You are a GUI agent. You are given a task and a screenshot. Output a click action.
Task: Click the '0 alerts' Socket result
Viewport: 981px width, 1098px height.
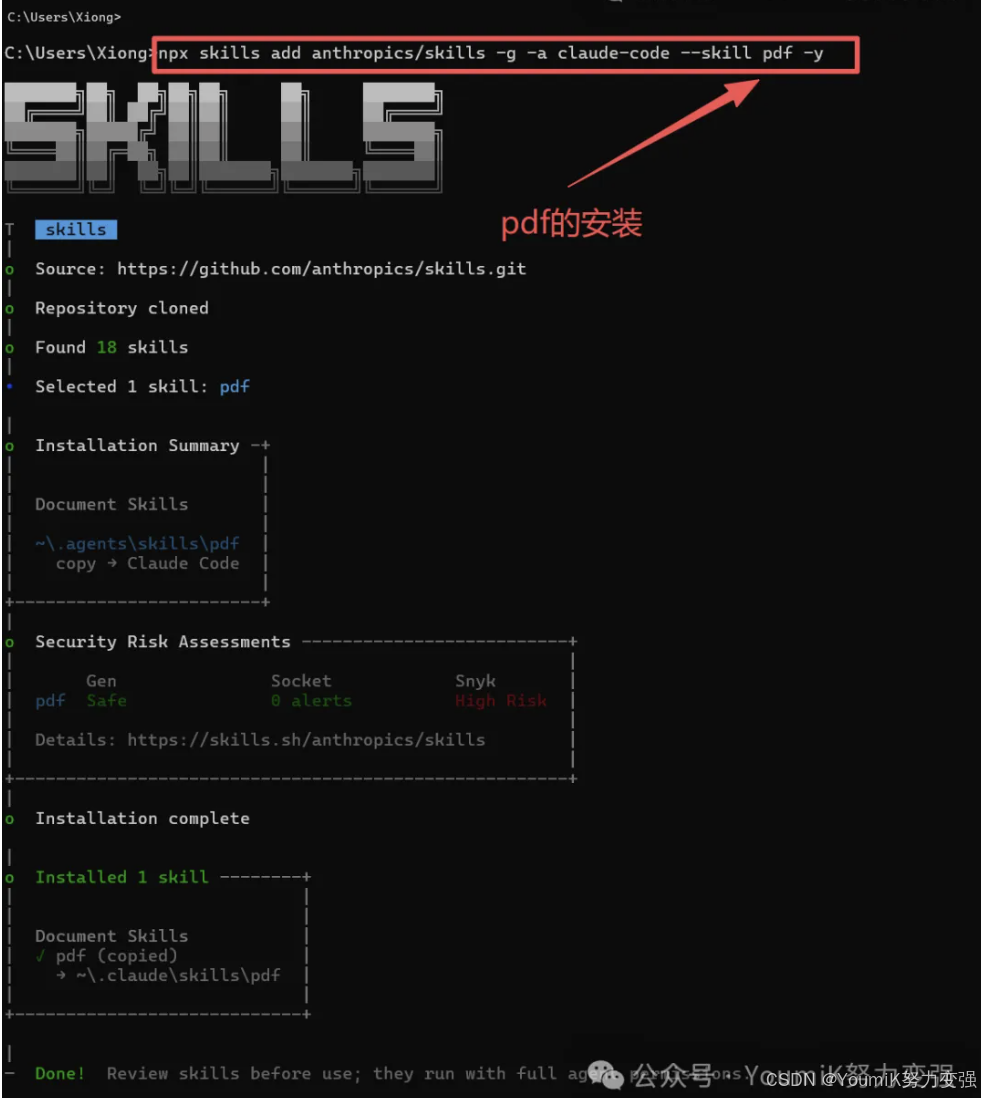coord(312,700)
